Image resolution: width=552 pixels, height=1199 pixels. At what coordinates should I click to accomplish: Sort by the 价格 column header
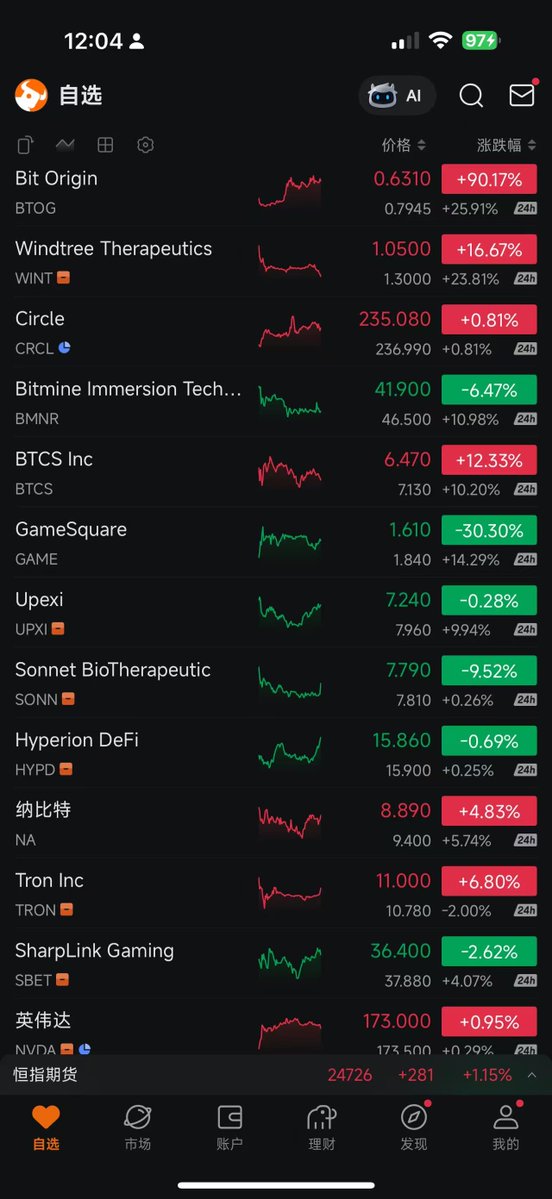click(403, 145)
